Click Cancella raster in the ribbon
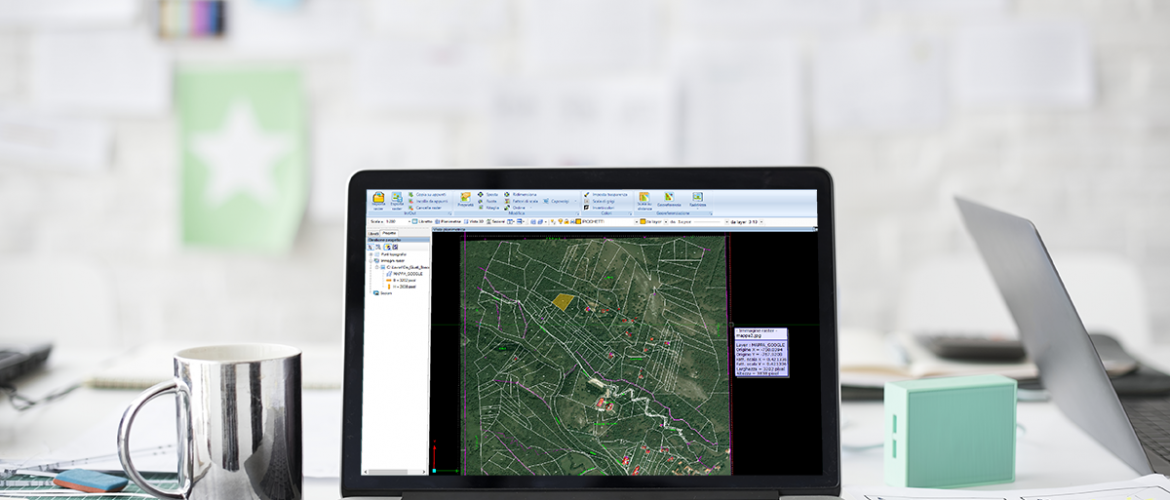 424,207
